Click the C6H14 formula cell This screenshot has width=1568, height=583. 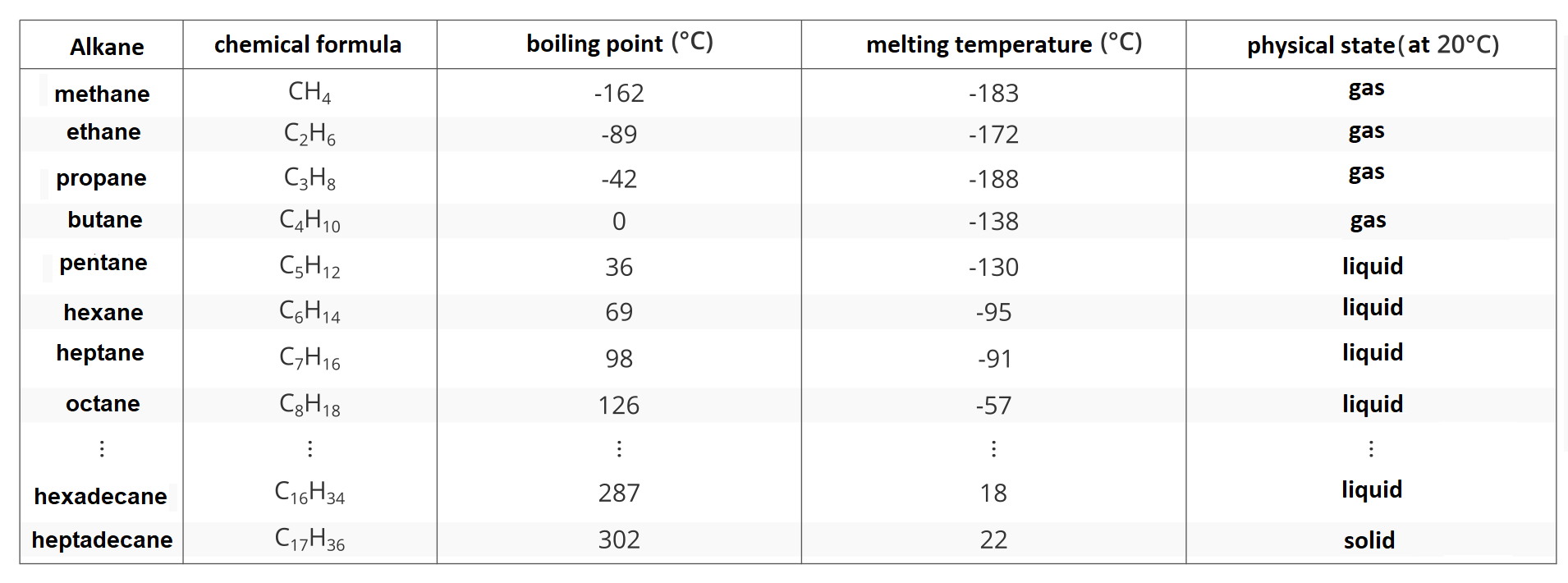pos(309,312)
